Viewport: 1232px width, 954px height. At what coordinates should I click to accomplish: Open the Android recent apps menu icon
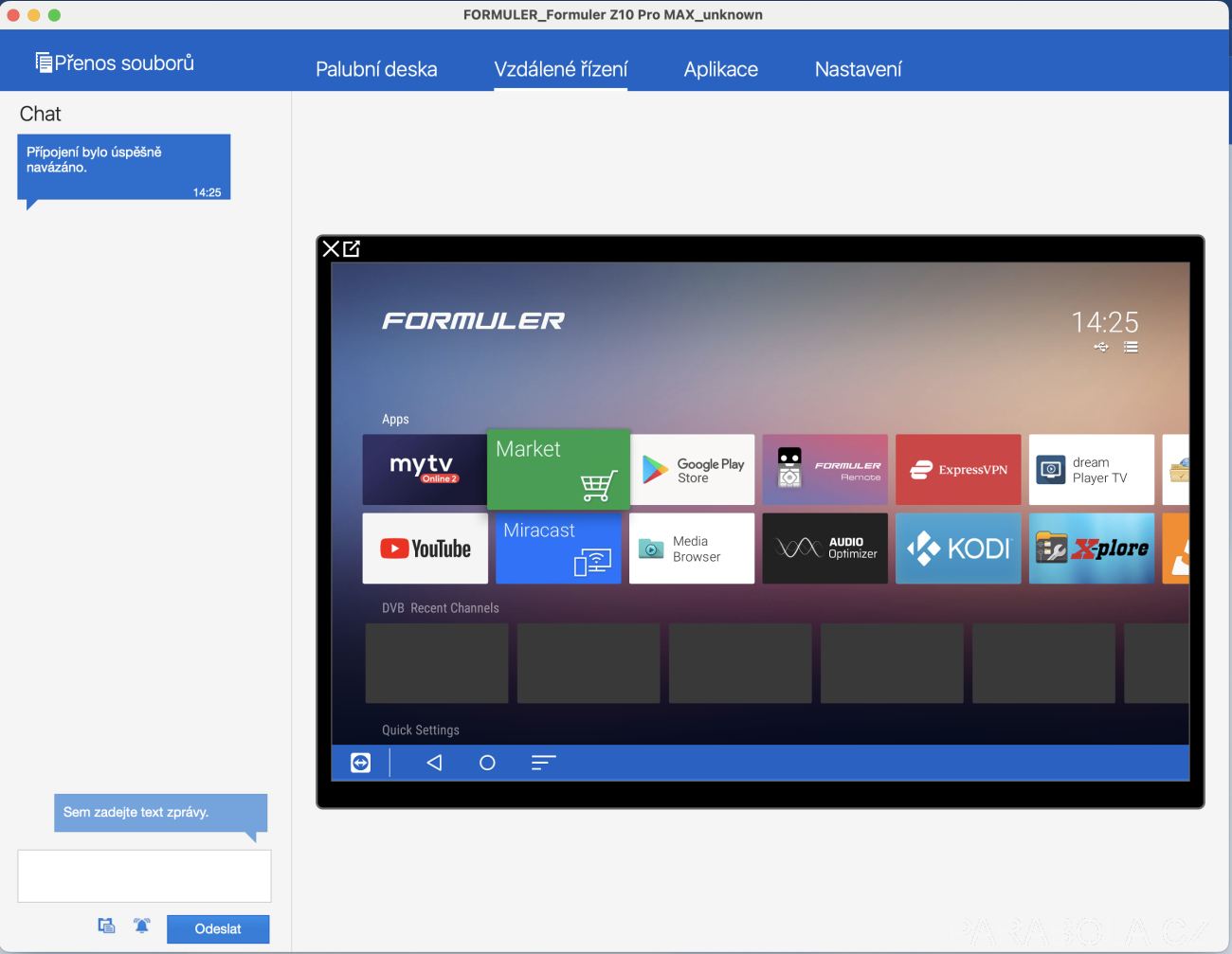pos(543,763)
